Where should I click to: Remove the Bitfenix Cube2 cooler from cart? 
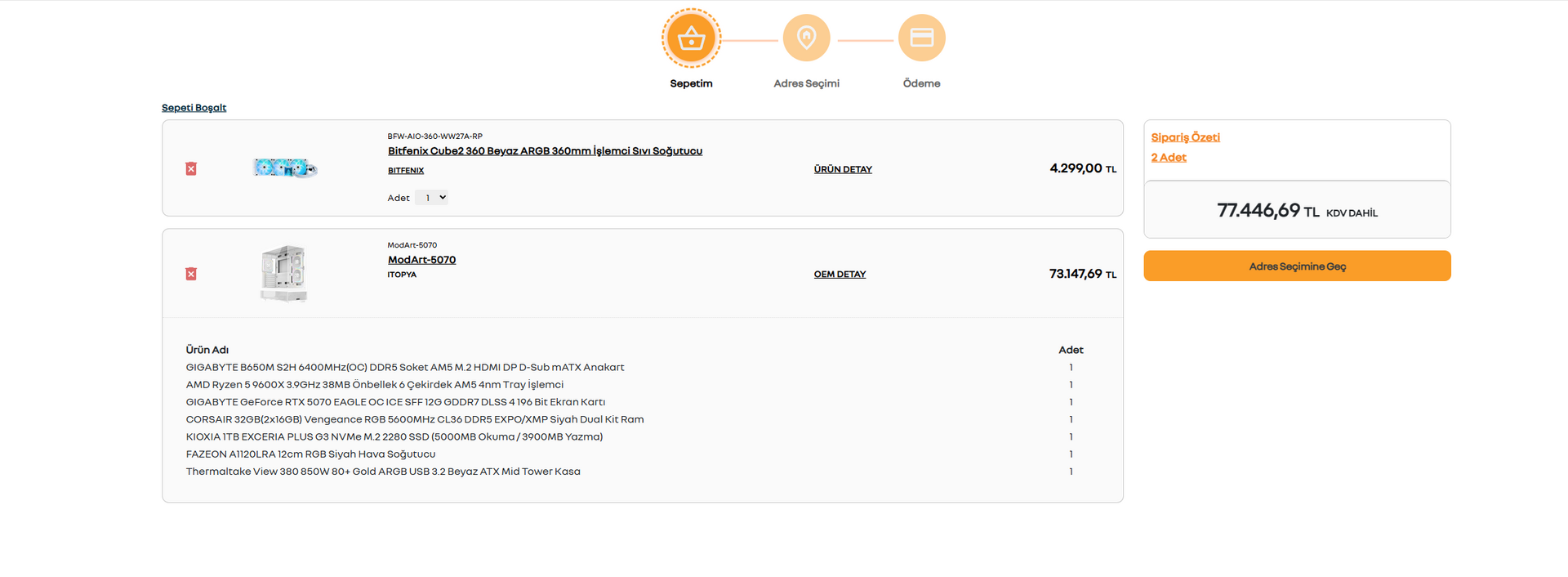point(191,168)
